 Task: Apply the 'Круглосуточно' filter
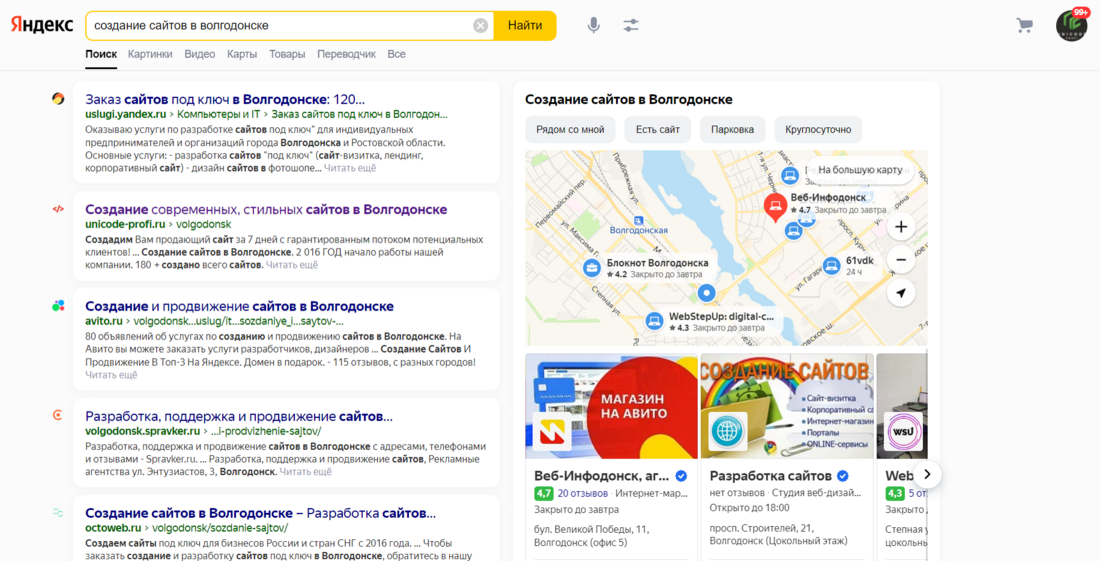pos(818,130)
